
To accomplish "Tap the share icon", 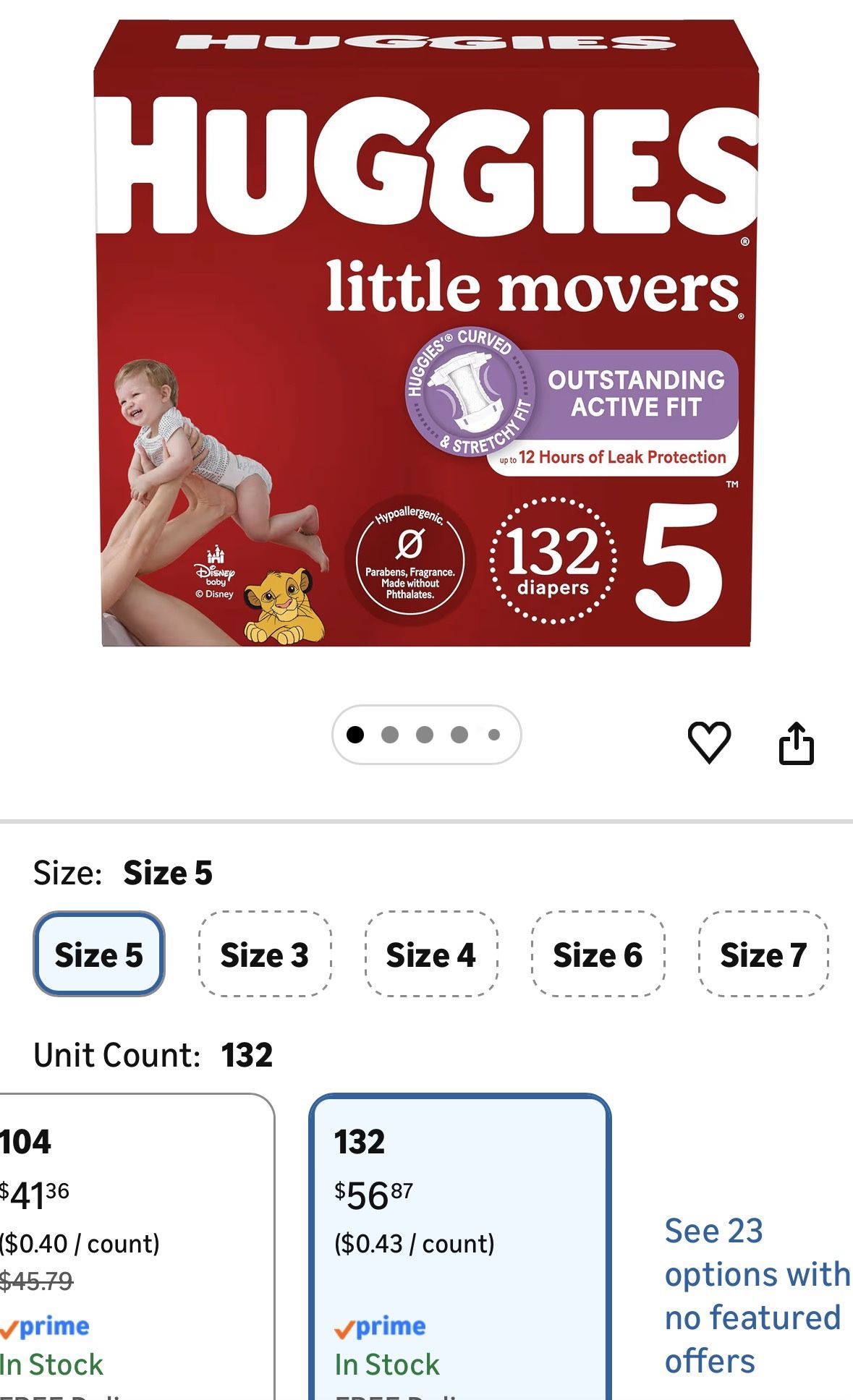I will pyautogui.click(x=796, y=743).
